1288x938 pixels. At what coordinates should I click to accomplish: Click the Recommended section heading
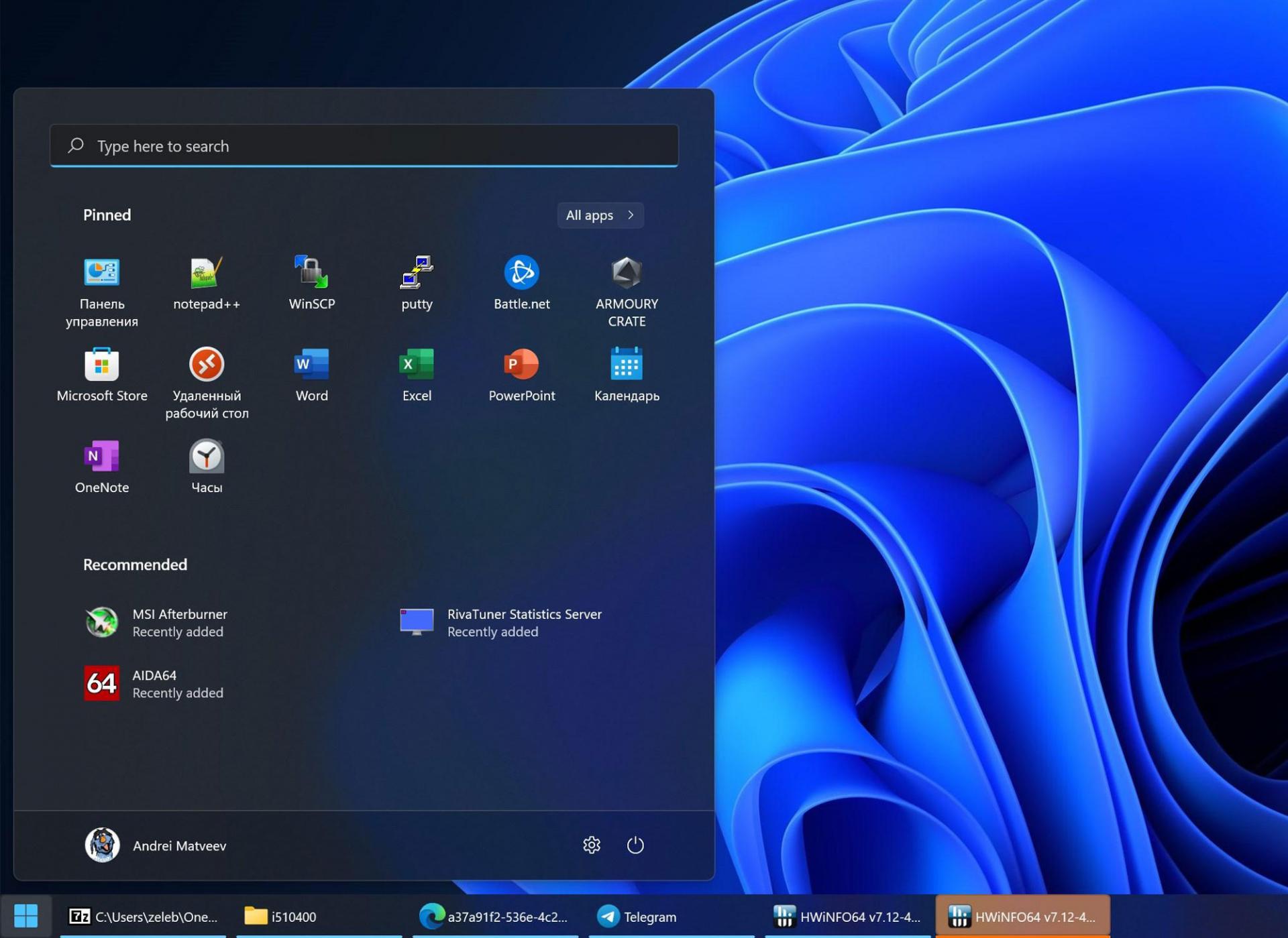[135, 565]
